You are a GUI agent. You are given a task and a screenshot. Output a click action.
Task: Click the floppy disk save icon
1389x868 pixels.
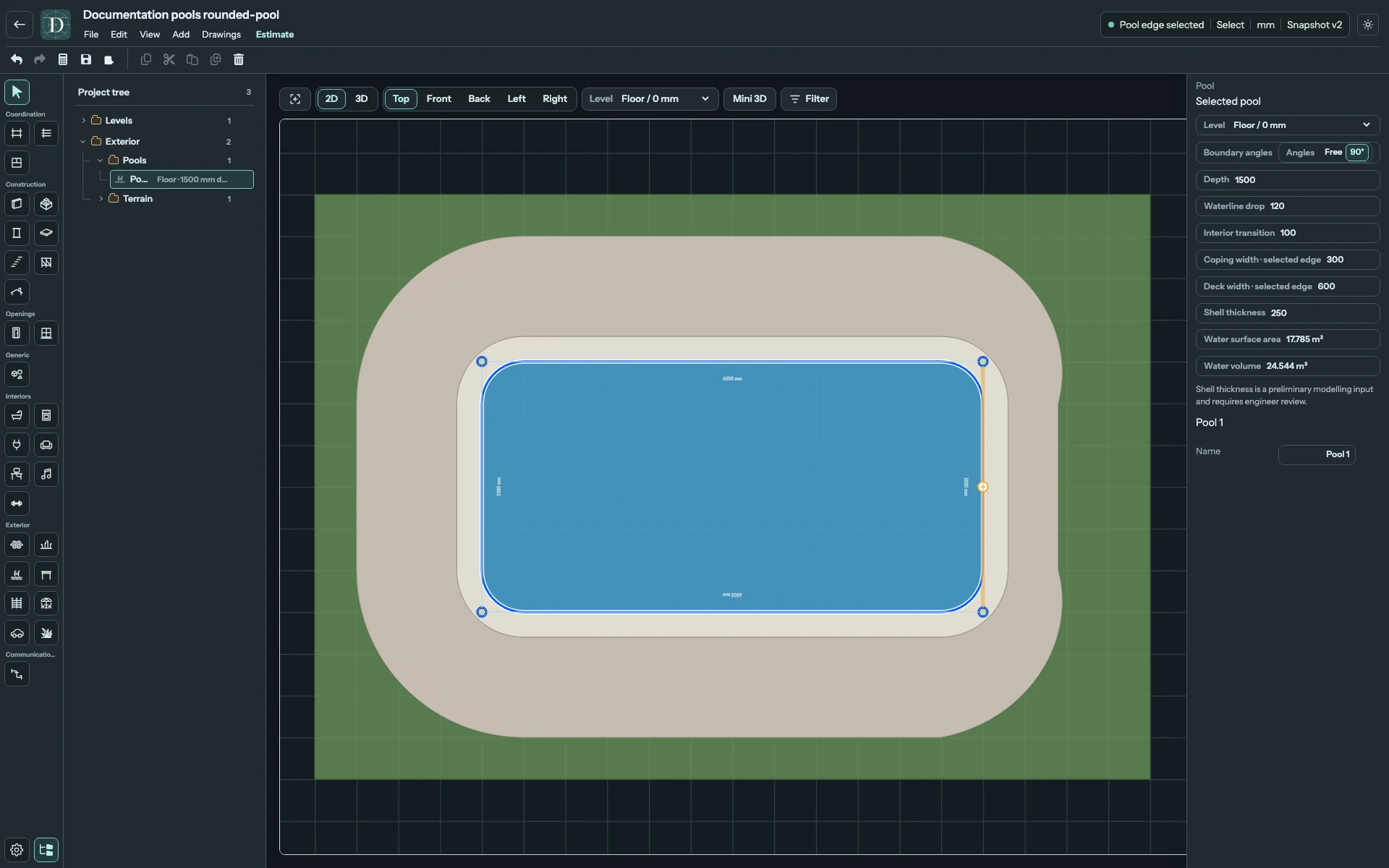click(86, 59)
